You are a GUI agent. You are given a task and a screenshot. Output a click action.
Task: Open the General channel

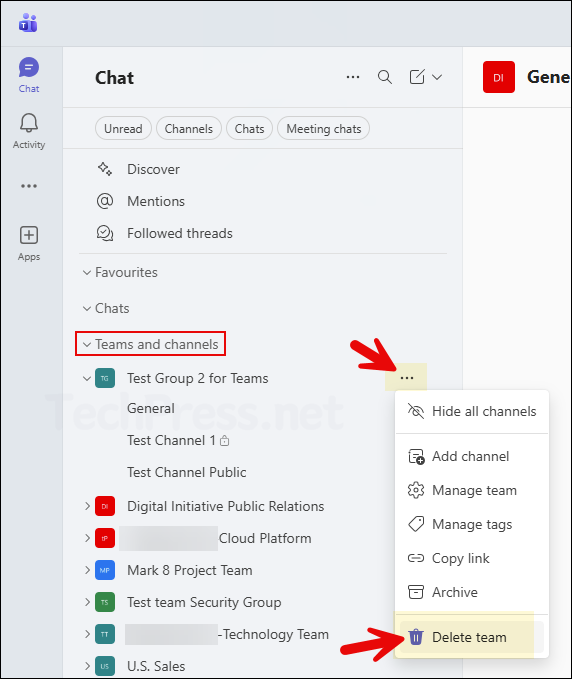[x=151, y=408]
